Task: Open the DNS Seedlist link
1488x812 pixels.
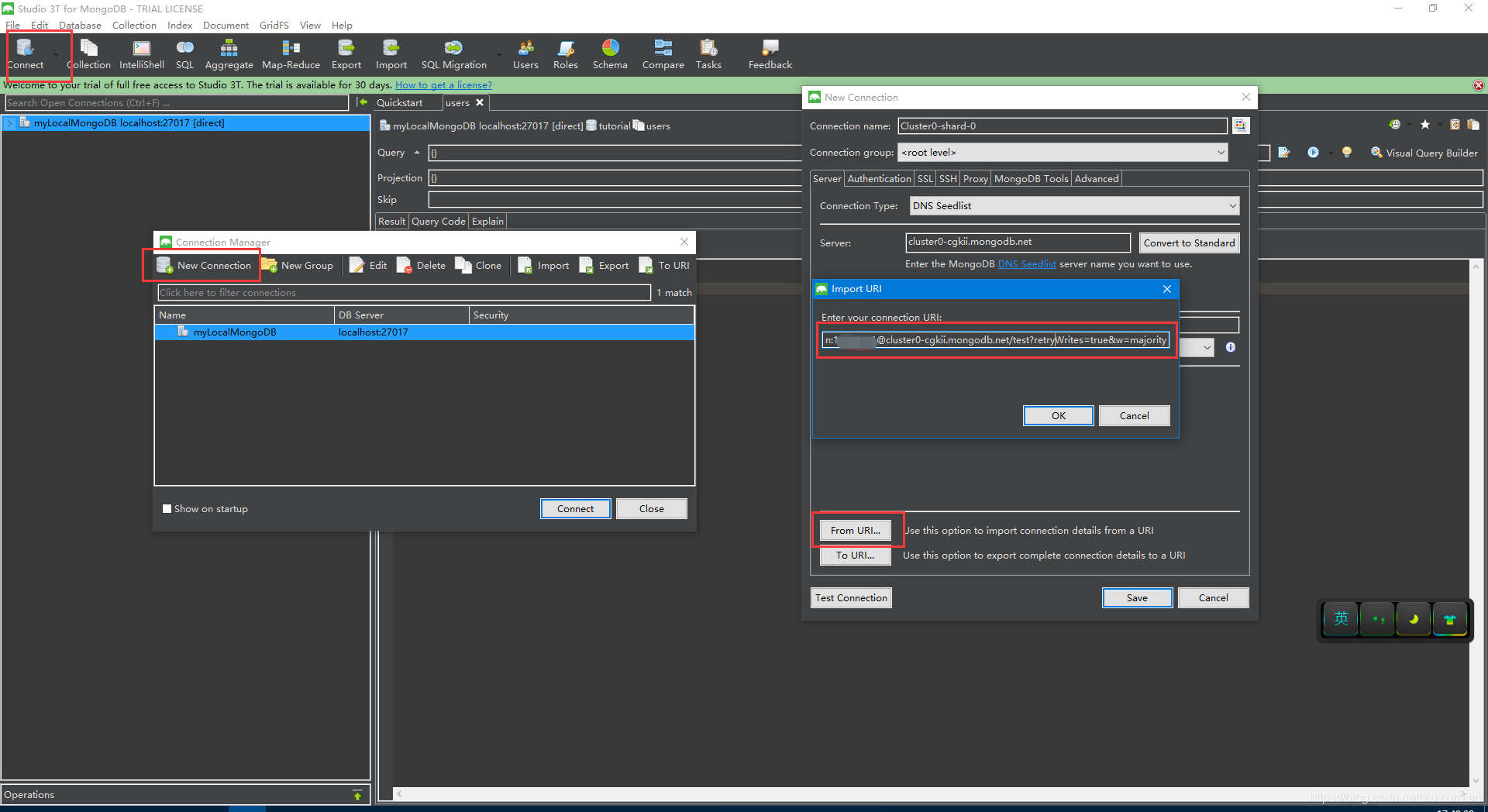Action: pyautogui.click(x=1026, y=264)
